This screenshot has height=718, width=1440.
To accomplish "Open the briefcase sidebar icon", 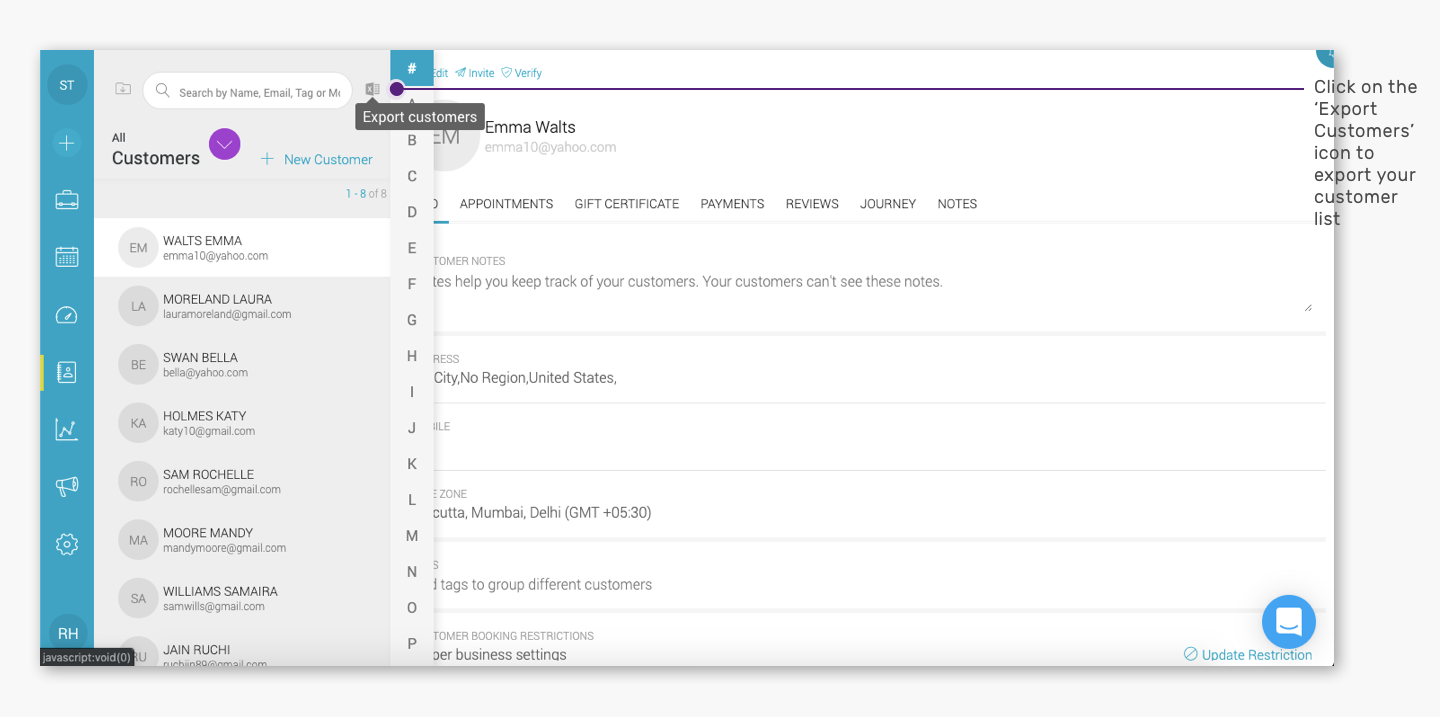I will click(x=67, y=200).
